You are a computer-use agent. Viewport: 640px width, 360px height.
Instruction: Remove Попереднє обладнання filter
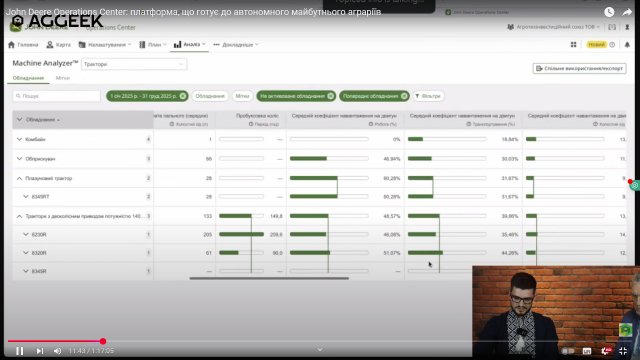pyautogui.click(x=404, y=96)
